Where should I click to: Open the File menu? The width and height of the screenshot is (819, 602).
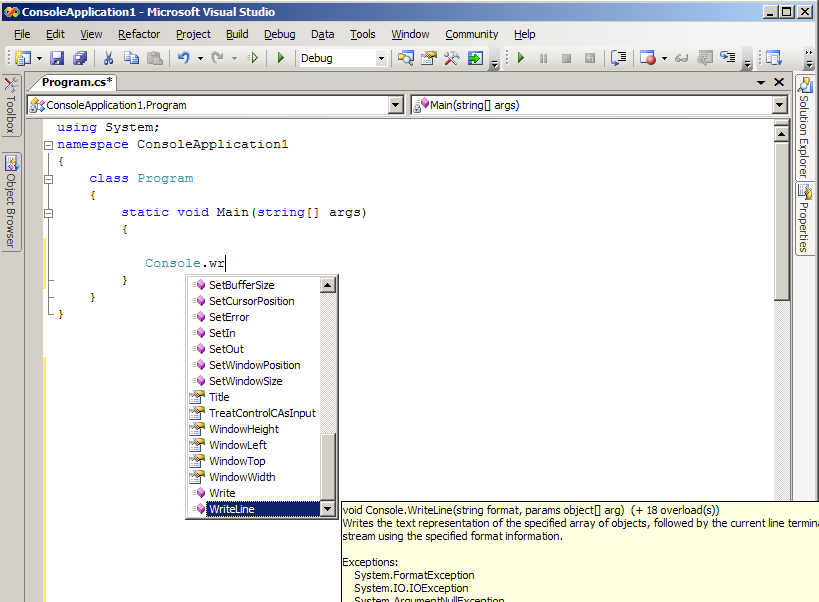pos(22,34)
